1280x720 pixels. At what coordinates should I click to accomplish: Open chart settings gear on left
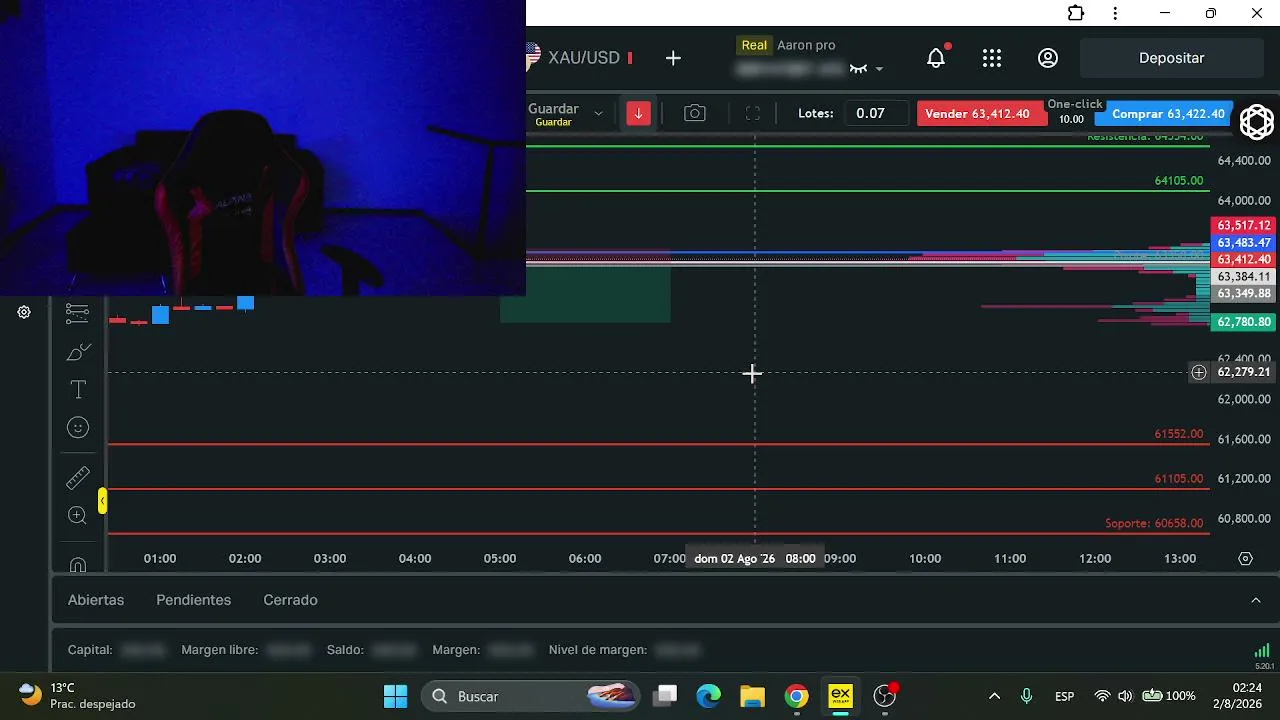coord(24,312)
